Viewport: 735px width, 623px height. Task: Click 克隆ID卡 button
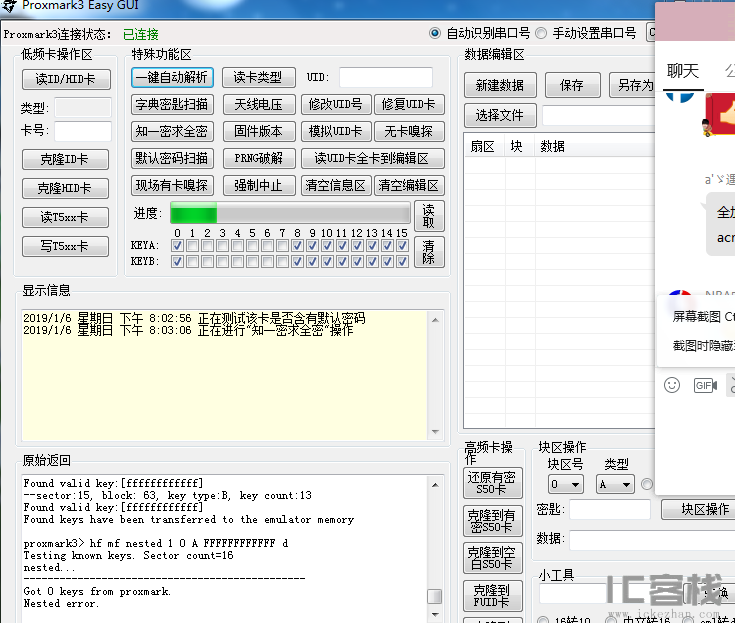point(65,159)
